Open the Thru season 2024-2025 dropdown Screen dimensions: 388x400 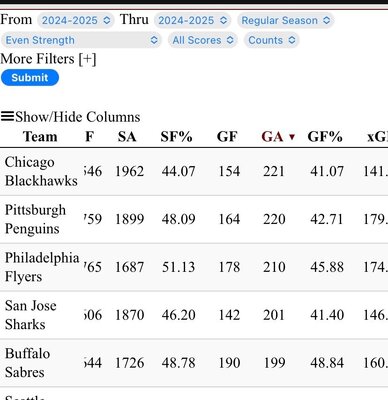click(192, 20)
